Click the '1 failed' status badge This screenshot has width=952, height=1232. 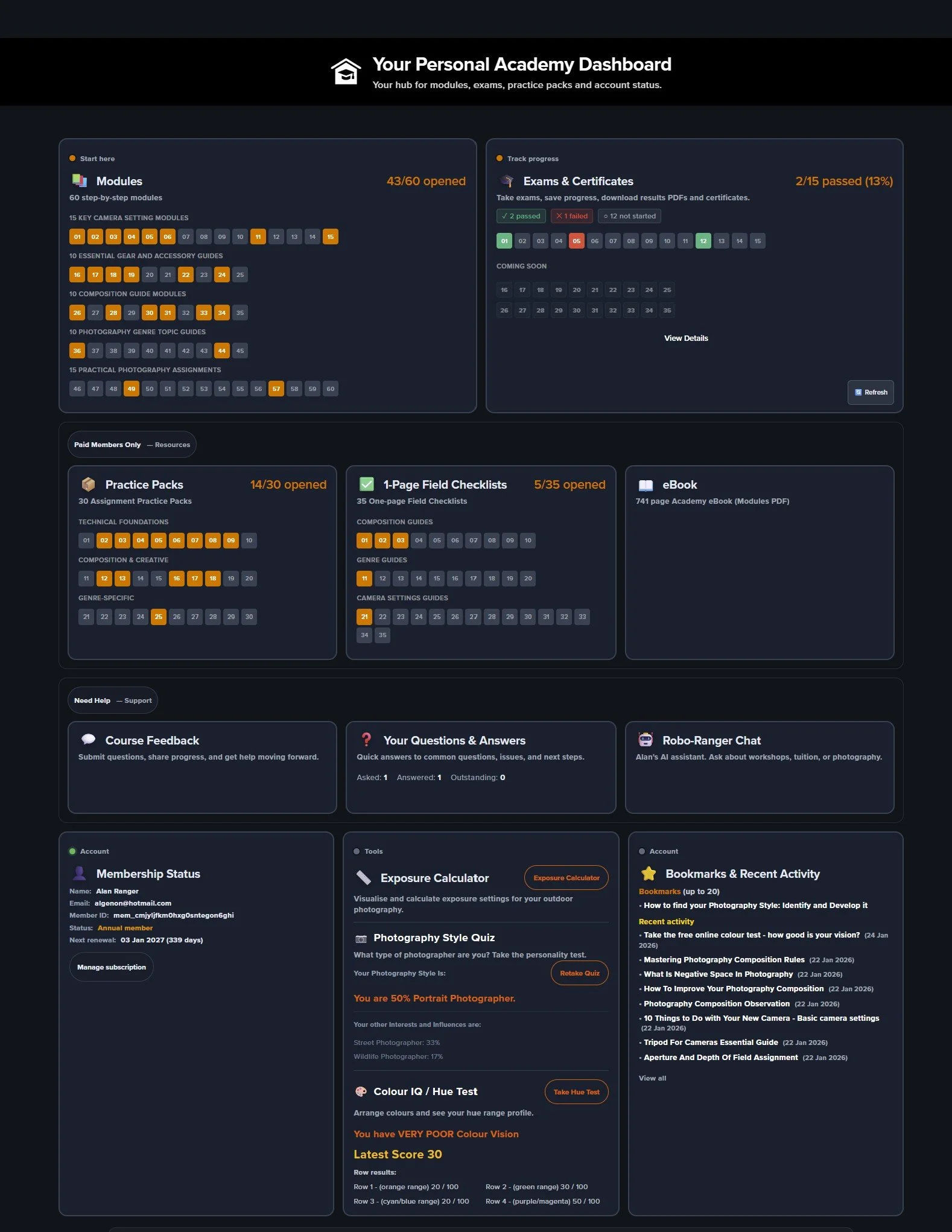tap(572, 216)
